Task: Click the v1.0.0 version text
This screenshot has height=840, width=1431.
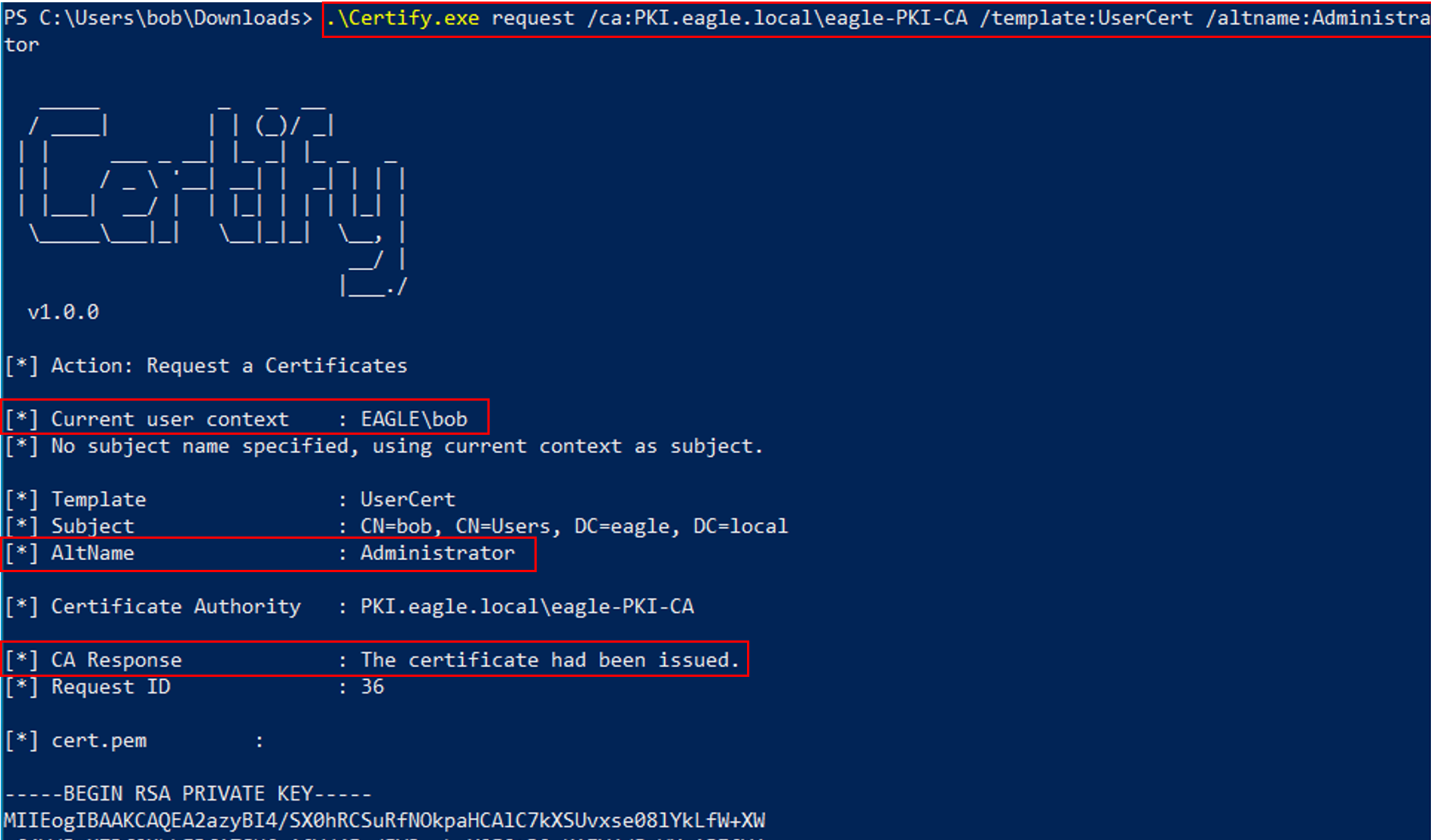Action: 63,312
